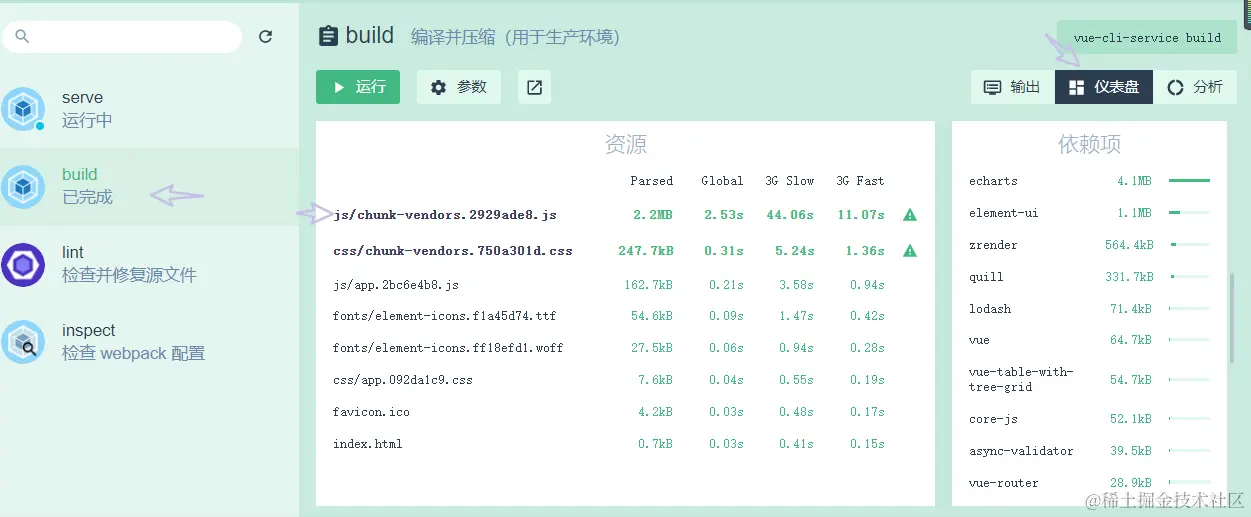Click the build task cube icon
The width and height of the screenshot is (1251, 517).
[x=23, y=187]
